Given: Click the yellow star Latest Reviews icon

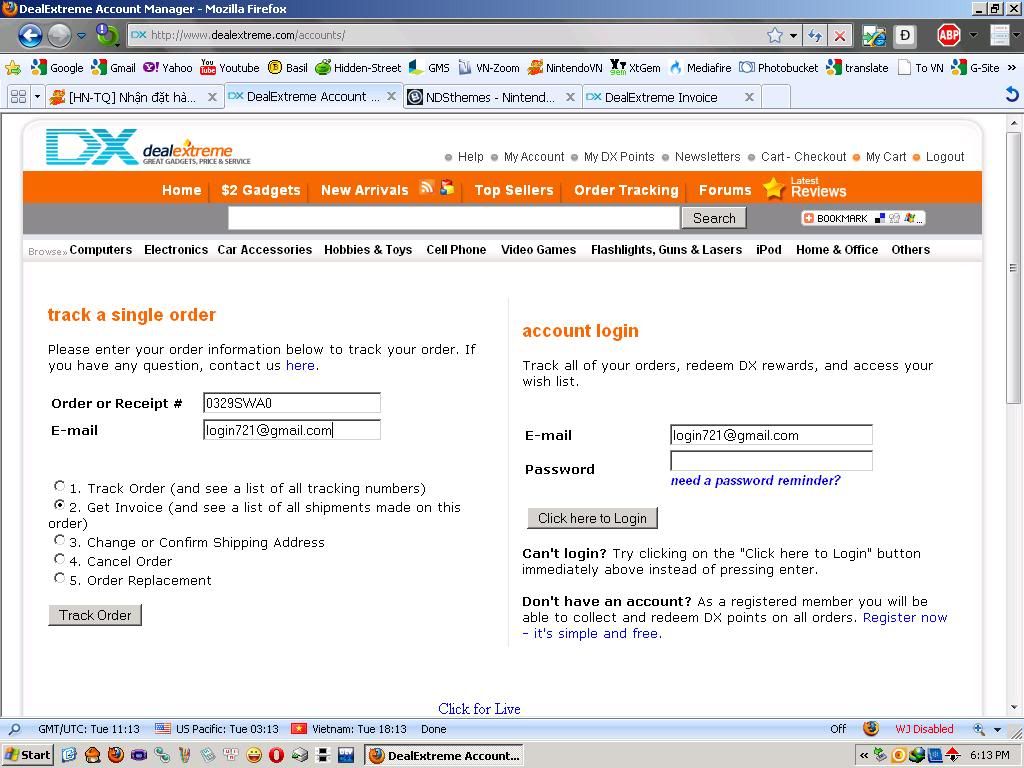Looking at the screenshot, I should coord(773,188).
